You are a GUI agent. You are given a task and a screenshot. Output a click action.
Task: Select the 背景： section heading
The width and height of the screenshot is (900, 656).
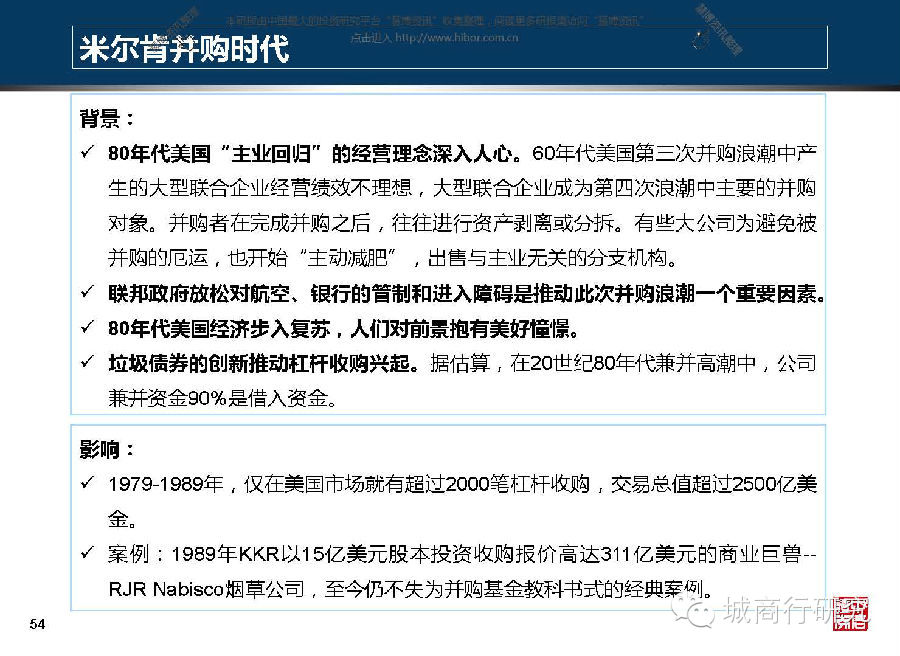point(107,119)
